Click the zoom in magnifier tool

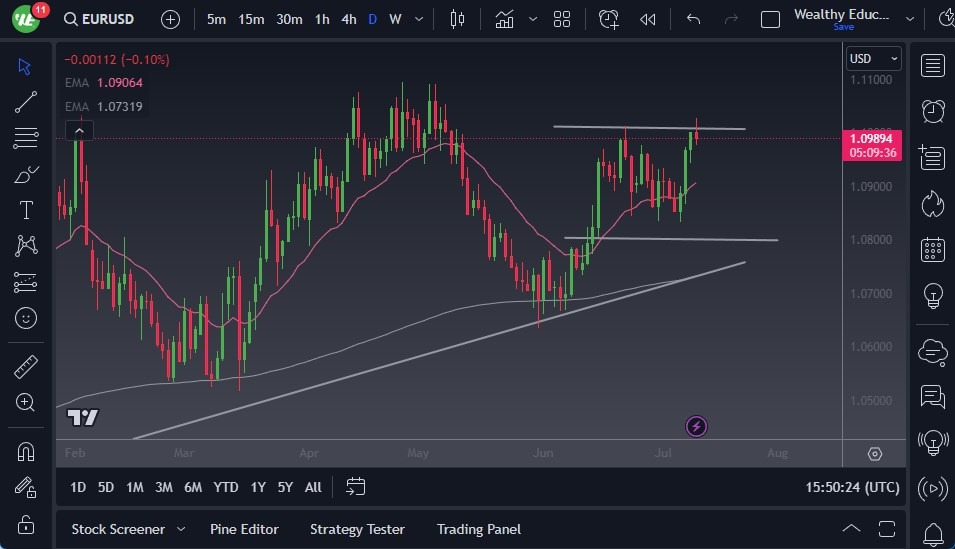(26, 402)
